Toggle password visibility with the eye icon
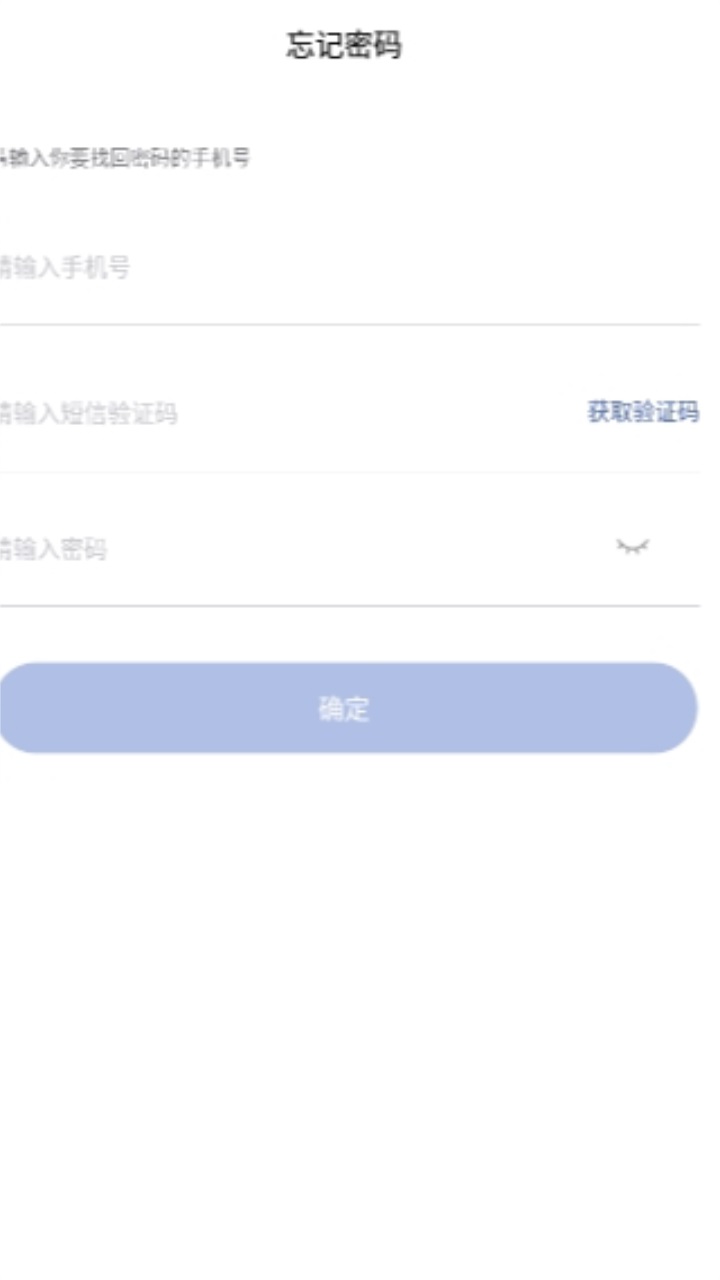The image size is (720, 1280). pos(632,546)
